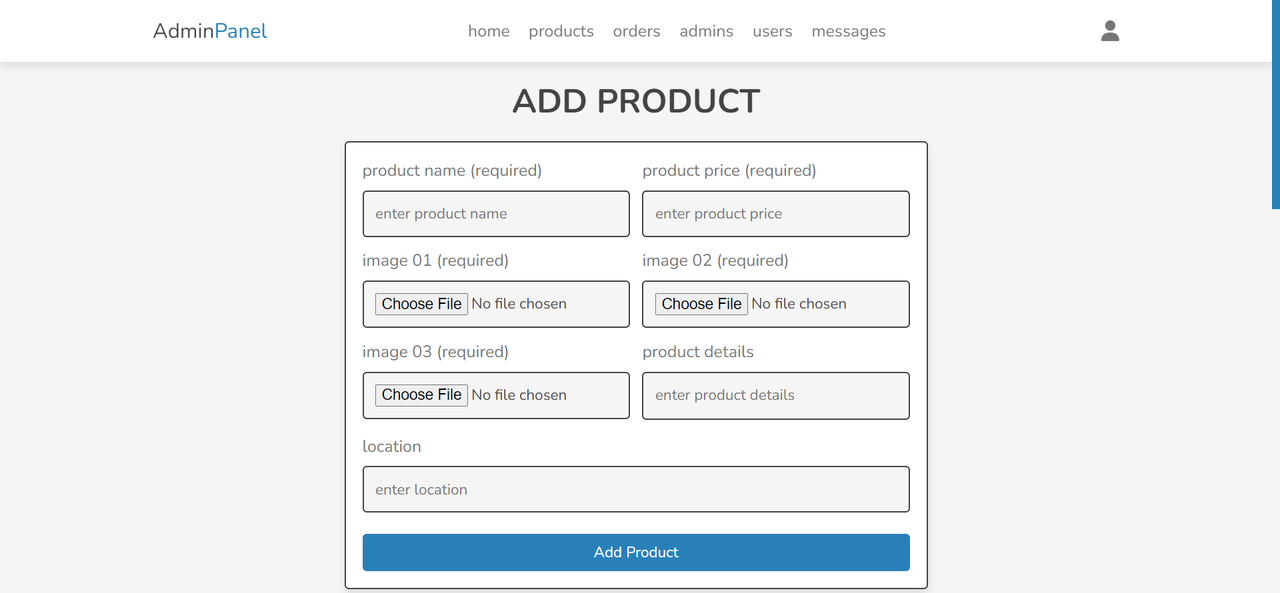
Task: Go to AdminPanel logo link
Action: pos(210,31)
